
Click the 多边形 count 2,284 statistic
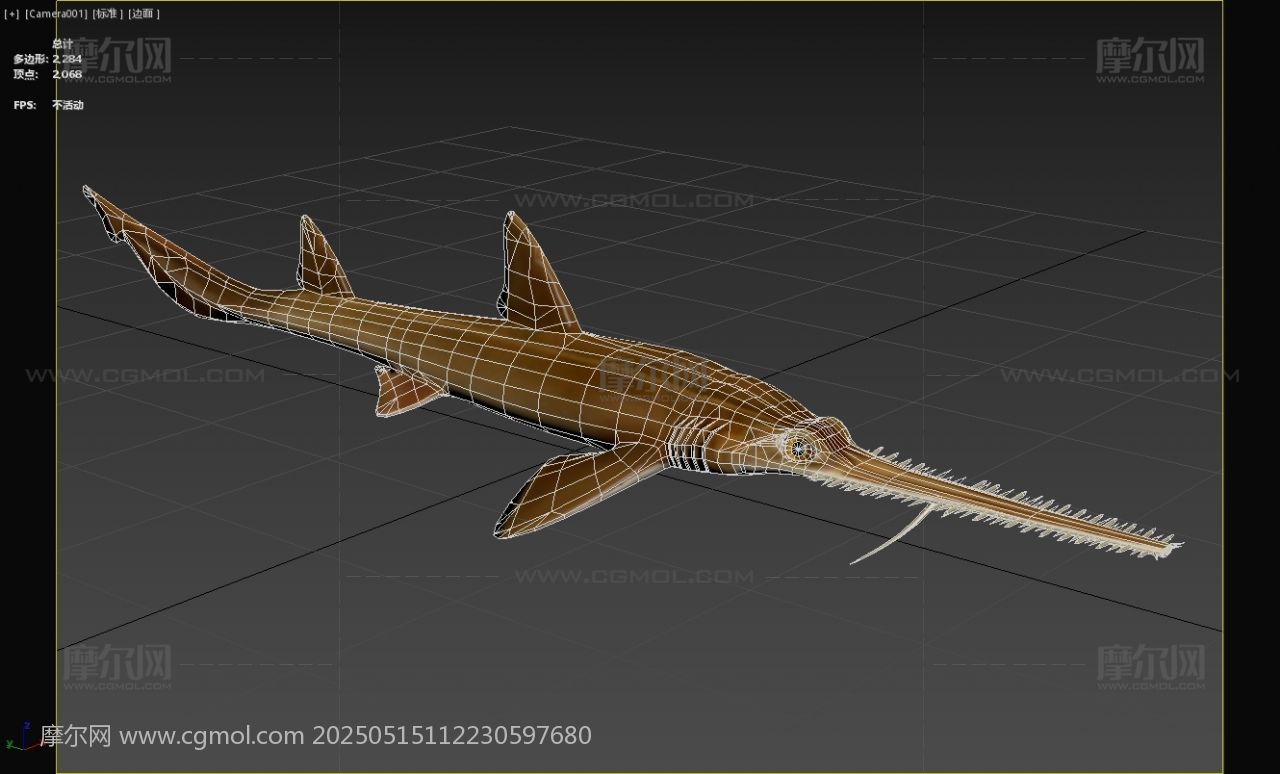tap(47, 59)
